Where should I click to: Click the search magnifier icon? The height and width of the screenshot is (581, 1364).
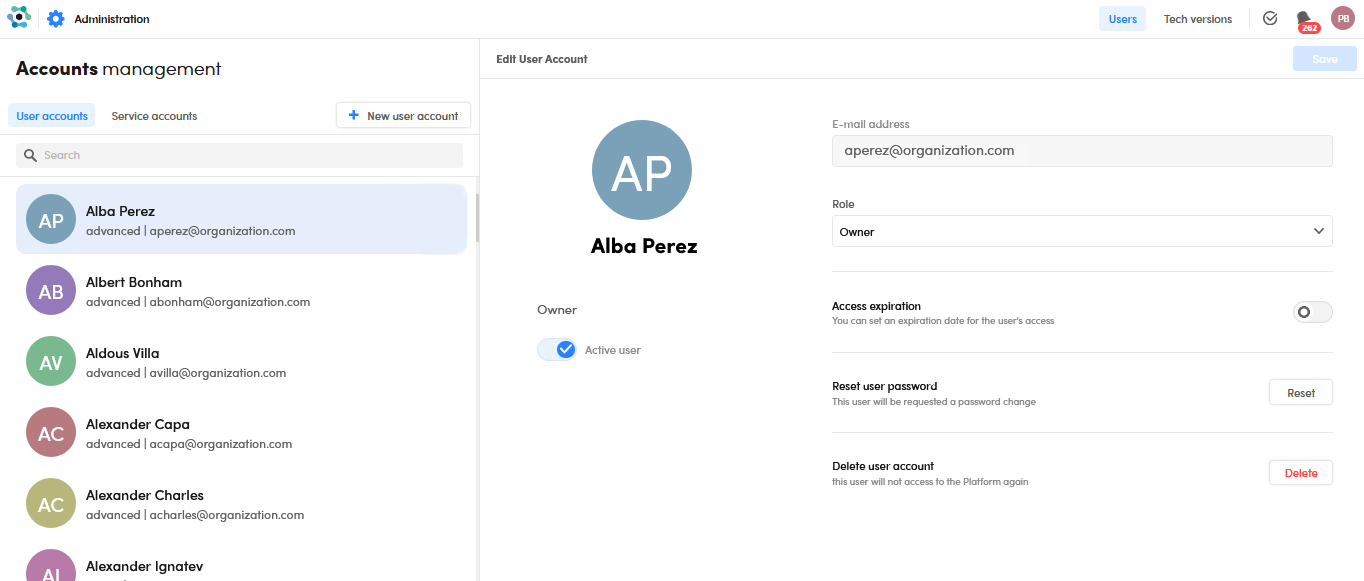coord(31,155)
